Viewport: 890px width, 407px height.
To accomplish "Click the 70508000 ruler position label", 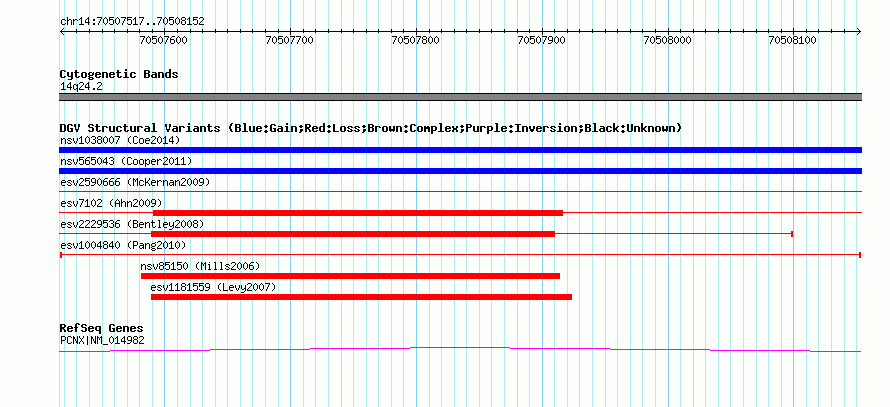I will (x=668, y=40).
